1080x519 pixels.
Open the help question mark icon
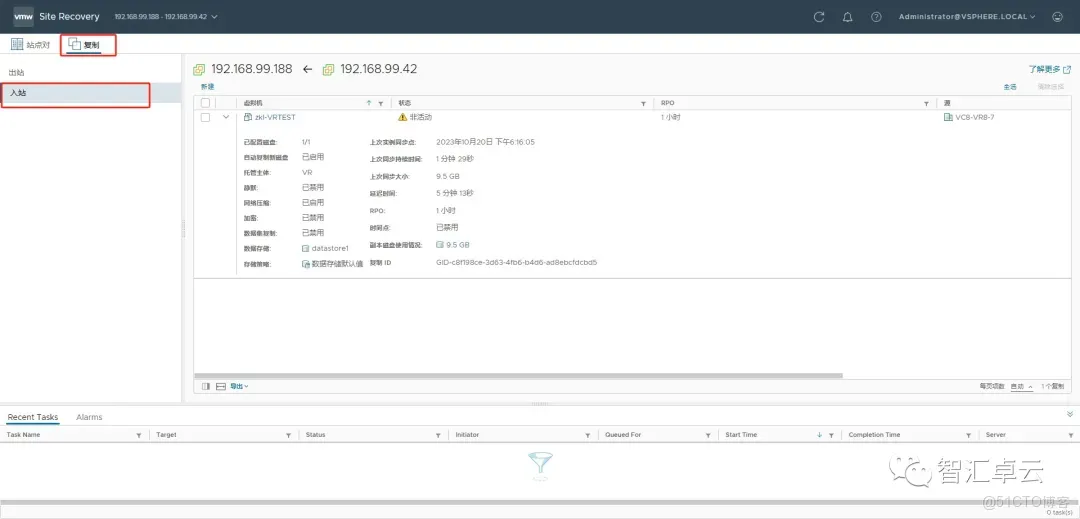pyautogui.click(x=876, y=17)
